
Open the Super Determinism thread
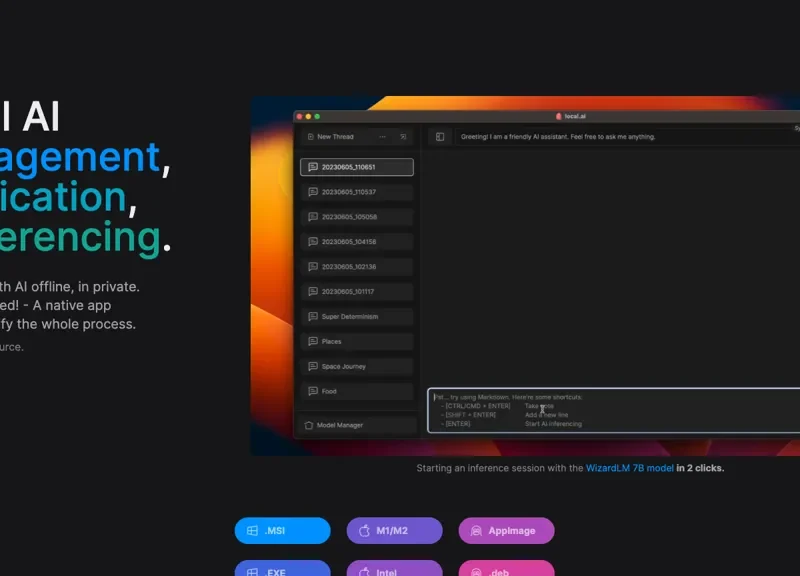[356, 317]
